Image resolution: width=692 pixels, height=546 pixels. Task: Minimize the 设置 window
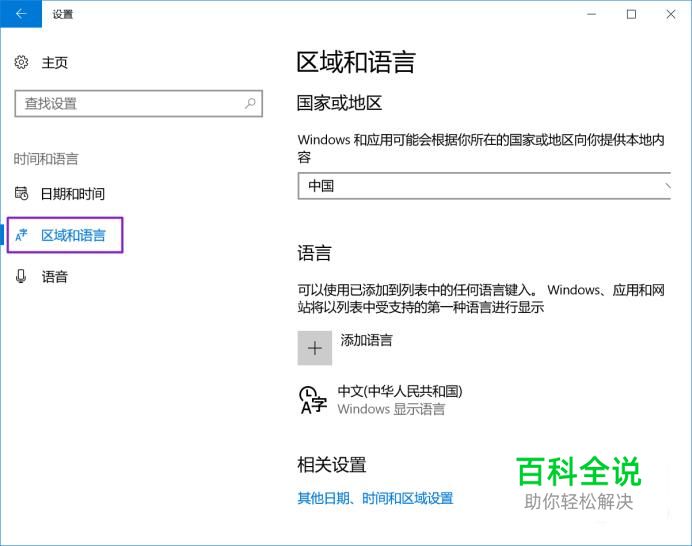point(592,14)
